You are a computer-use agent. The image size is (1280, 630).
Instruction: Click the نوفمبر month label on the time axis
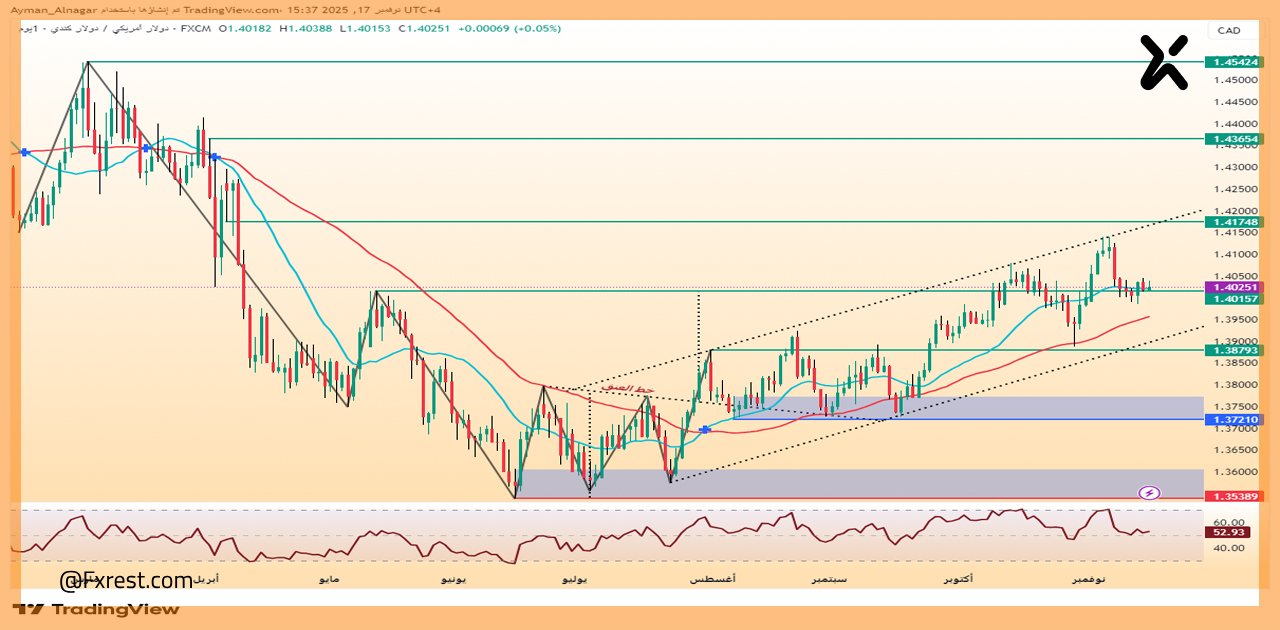coord(1088,578)
